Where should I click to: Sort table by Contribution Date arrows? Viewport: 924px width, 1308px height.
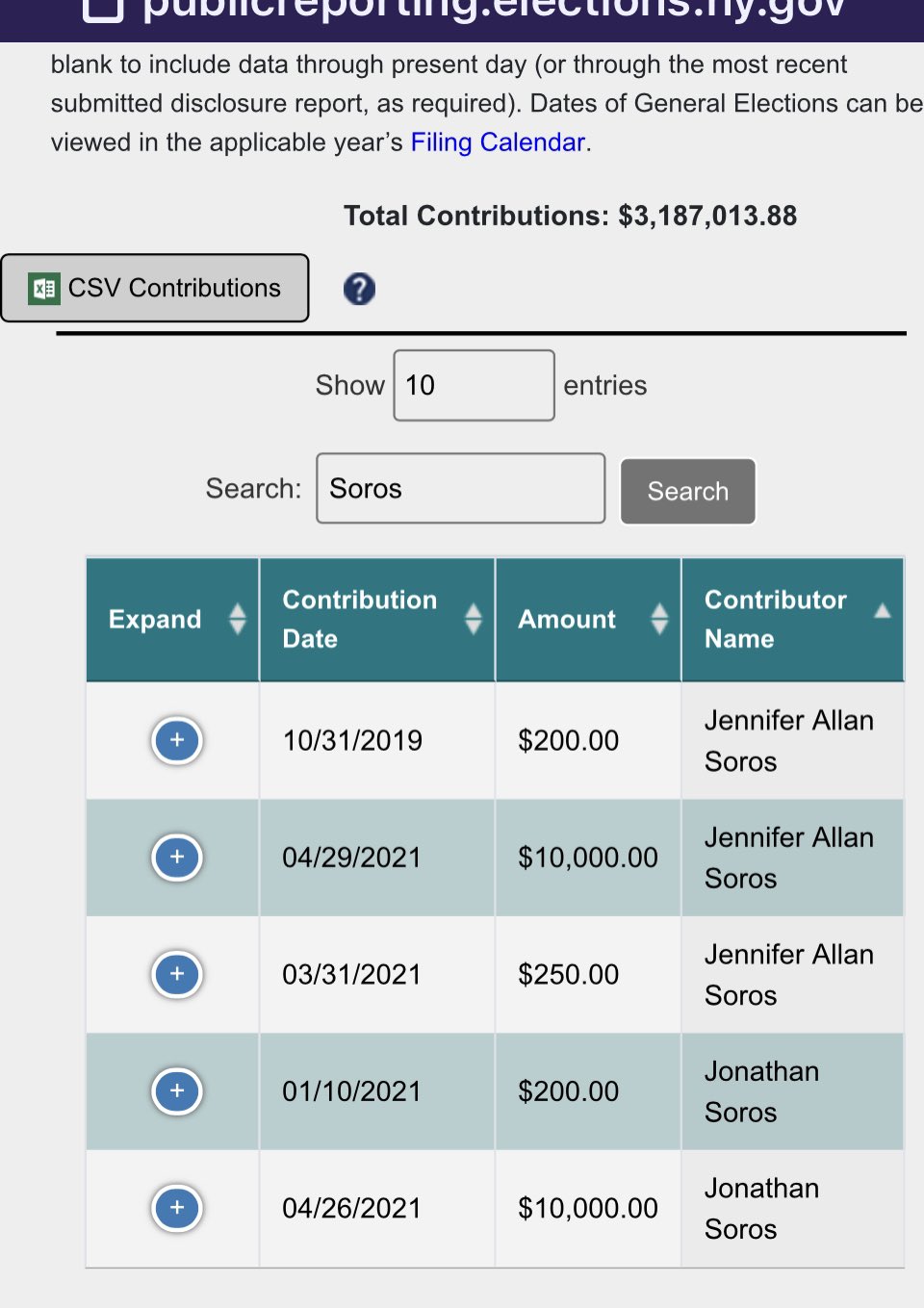pos(474,619)
